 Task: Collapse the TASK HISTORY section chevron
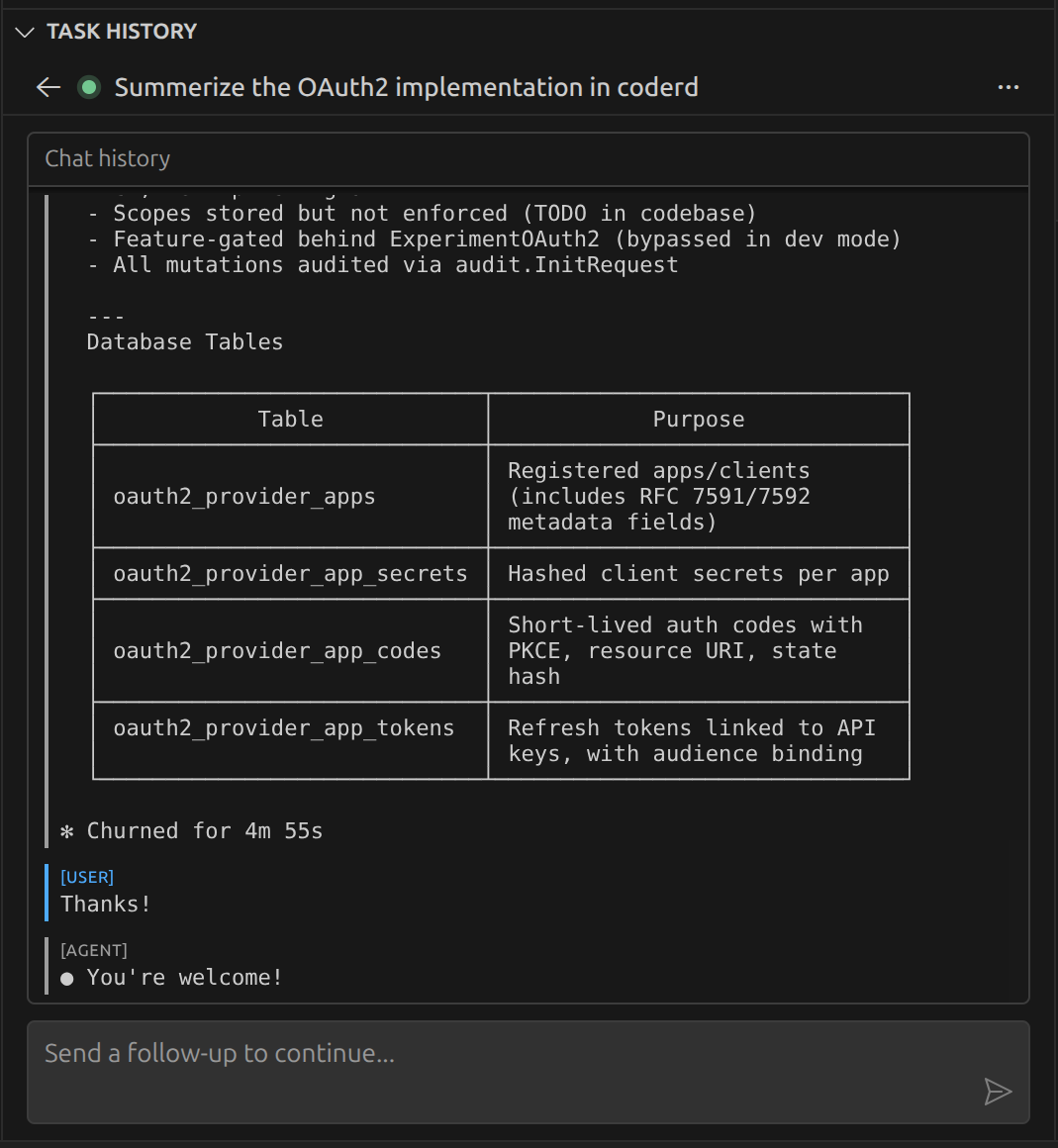click(x=24, y=32)
